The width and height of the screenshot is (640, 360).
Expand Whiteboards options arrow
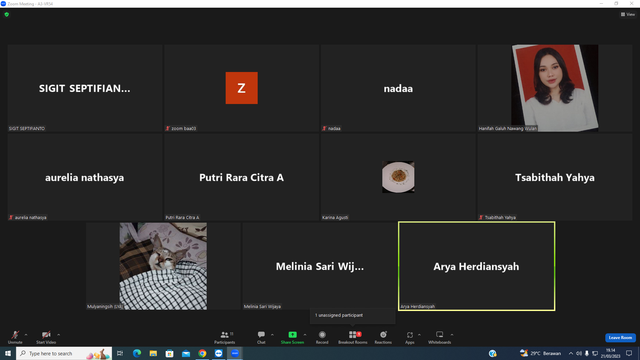(452, 335)
